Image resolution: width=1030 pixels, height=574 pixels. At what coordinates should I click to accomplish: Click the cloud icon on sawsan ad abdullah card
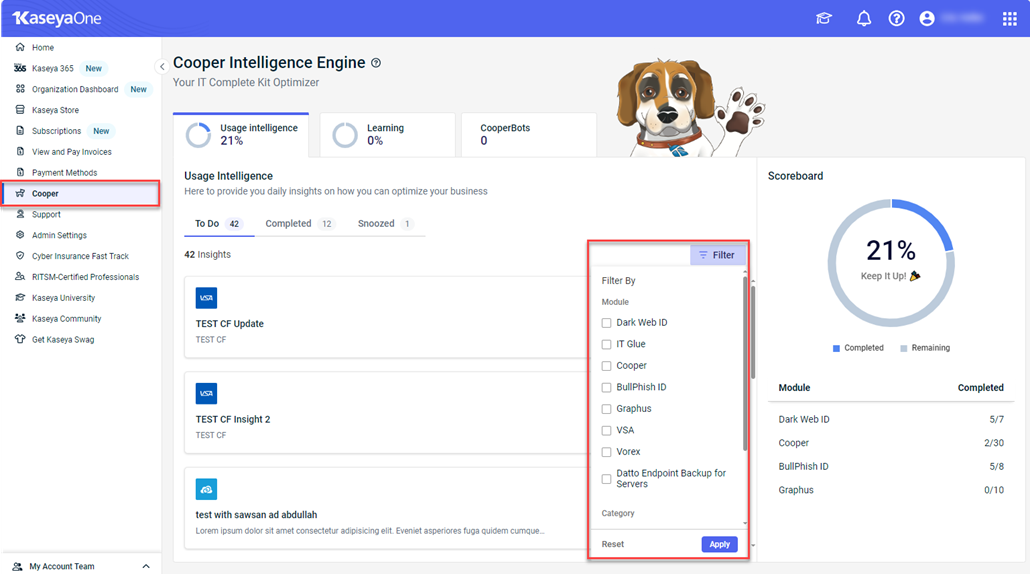click(206, 489)
